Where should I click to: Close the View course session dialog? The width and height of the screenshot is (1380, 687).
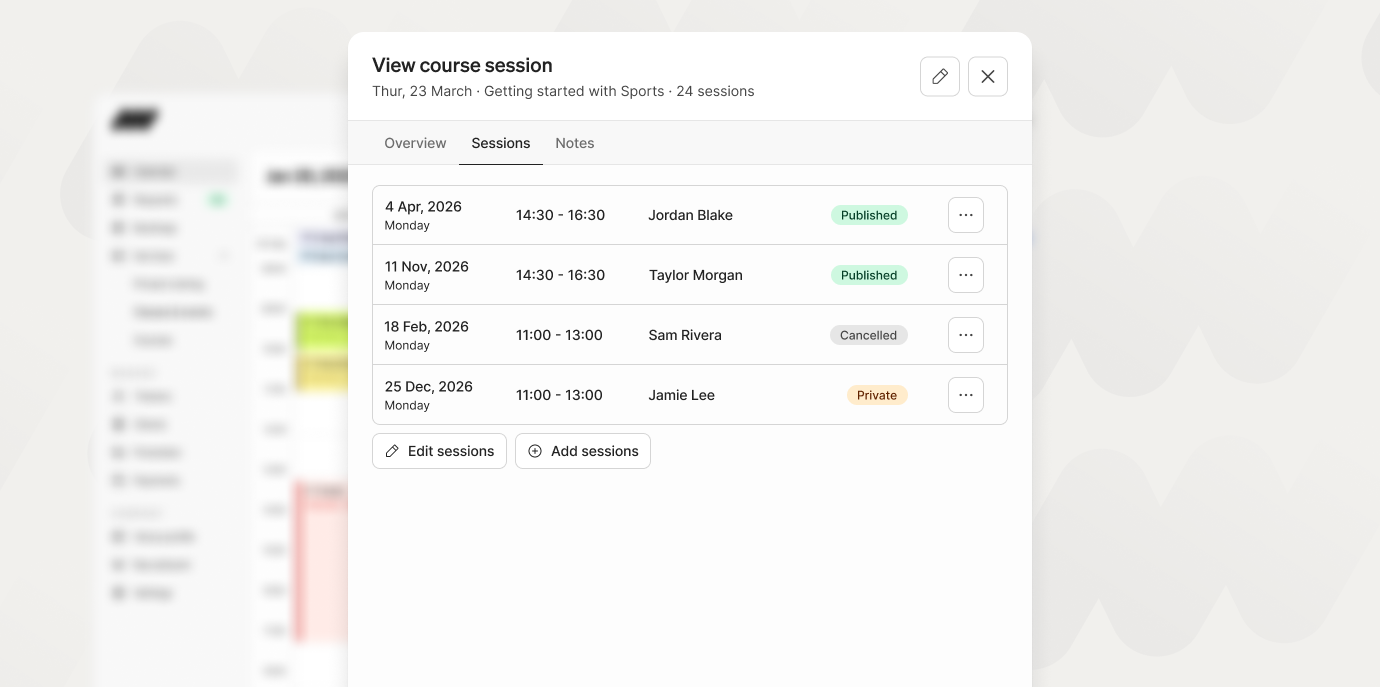(x=988, y=77)
